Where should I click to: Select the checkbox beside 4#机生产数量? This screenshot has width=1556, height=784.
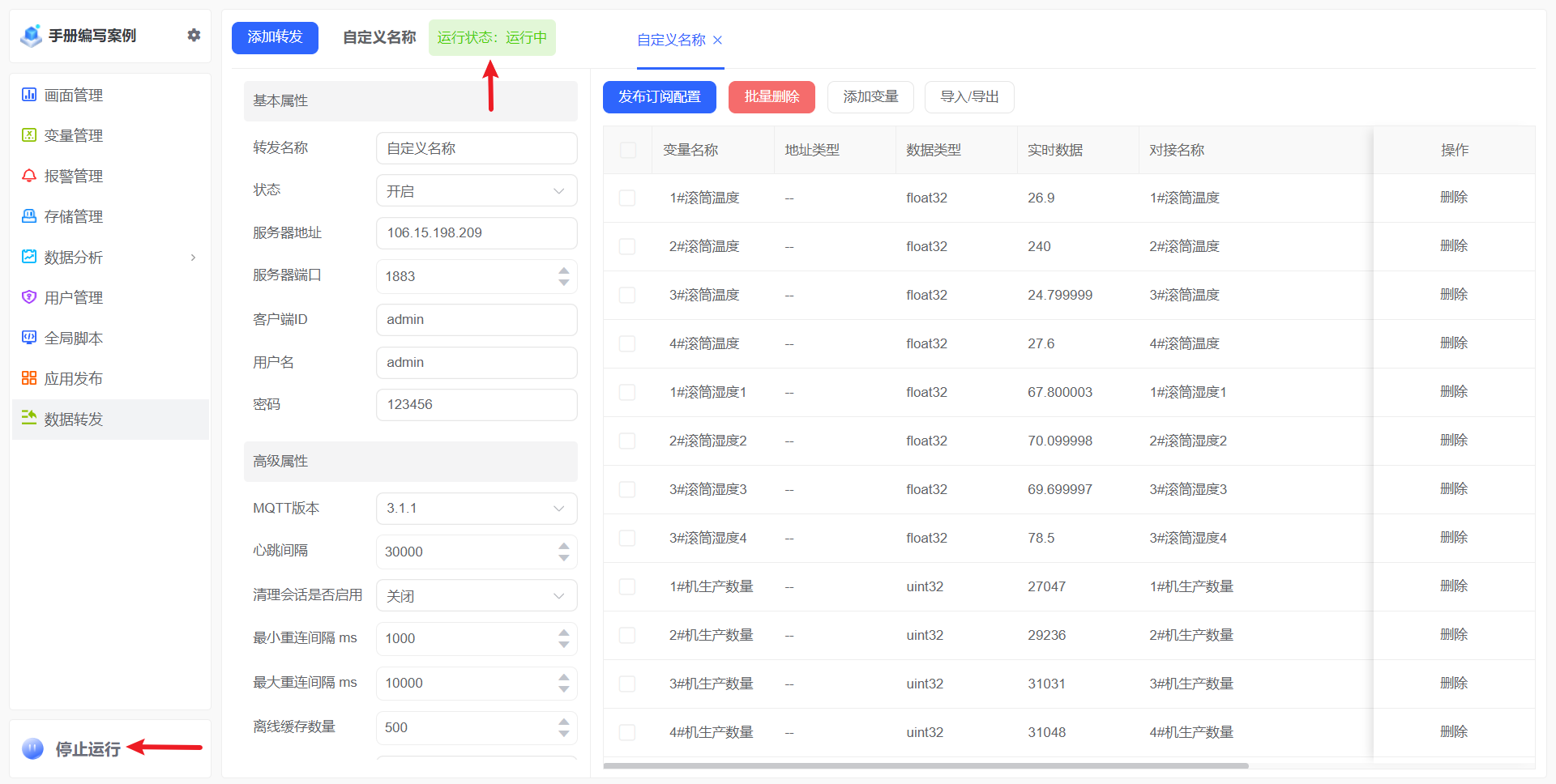(x=626, y=732)
